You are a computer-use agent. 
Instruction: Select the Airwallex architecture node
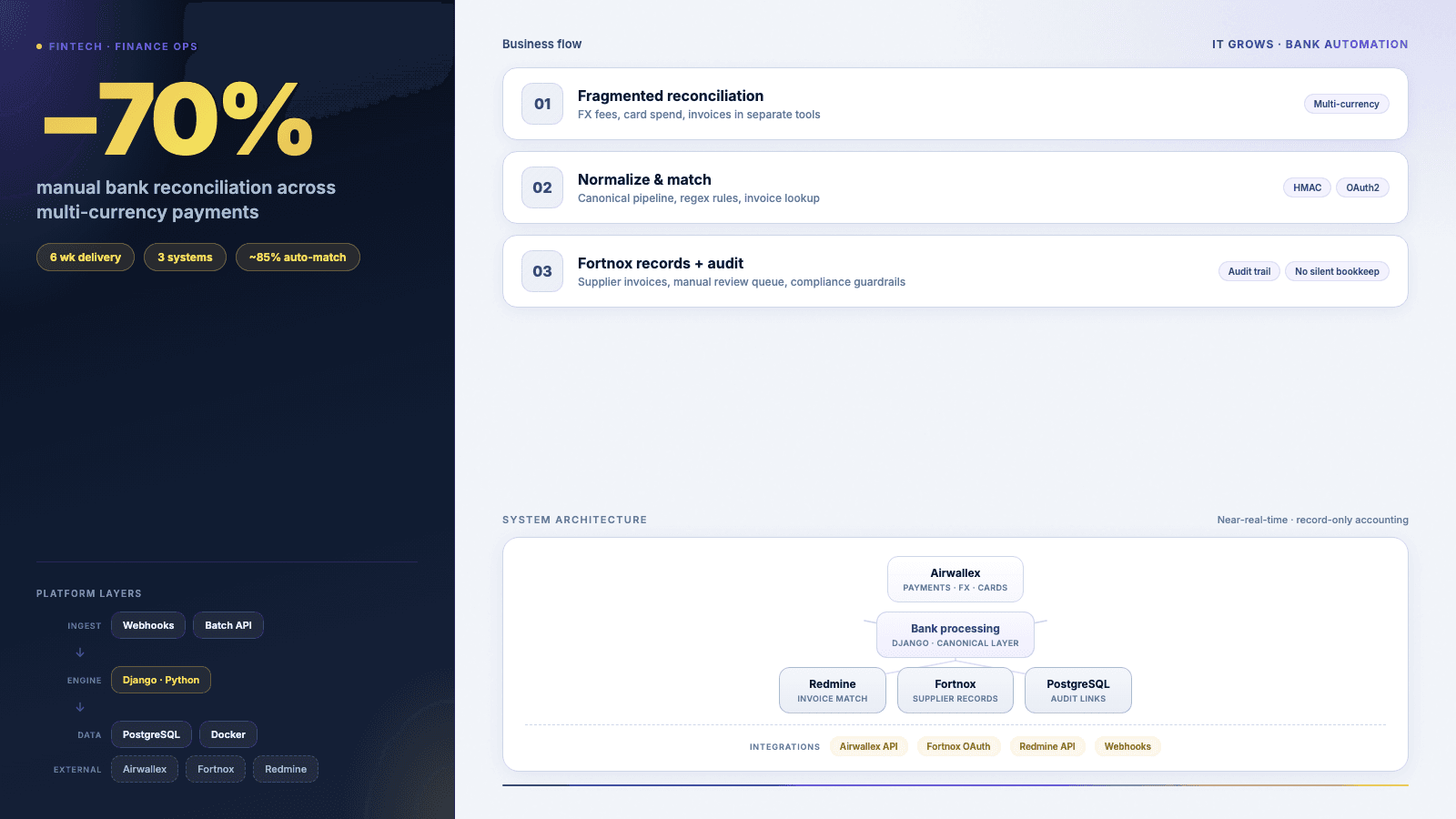[955, 580]
